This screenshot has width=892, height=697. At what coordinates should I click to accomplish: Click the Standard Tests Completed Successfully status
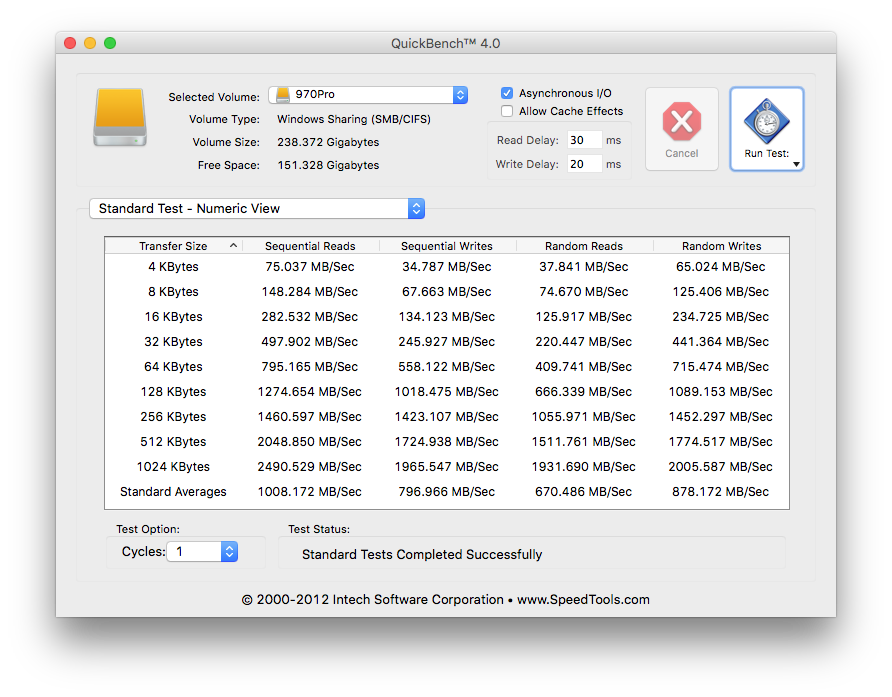(x=422, y=554)
